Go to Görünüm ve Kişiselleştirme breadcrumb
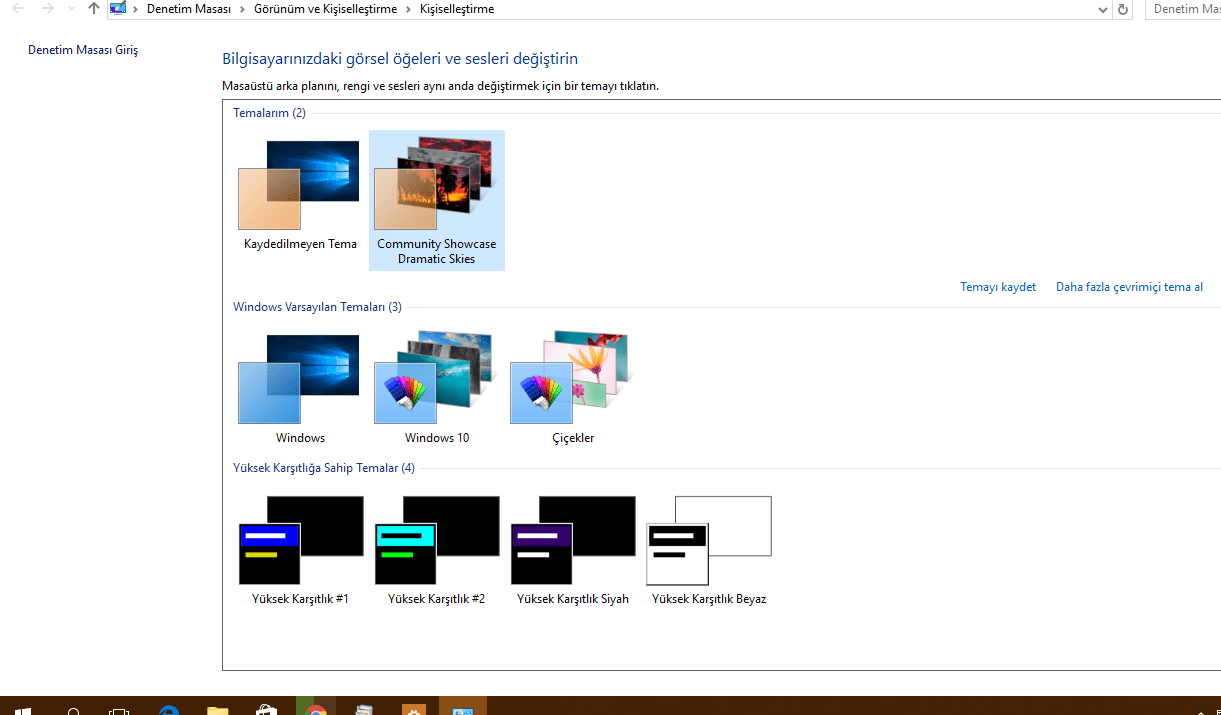Image resolution: width=1221 pixels, height=715 pixels. coord(325,9)
